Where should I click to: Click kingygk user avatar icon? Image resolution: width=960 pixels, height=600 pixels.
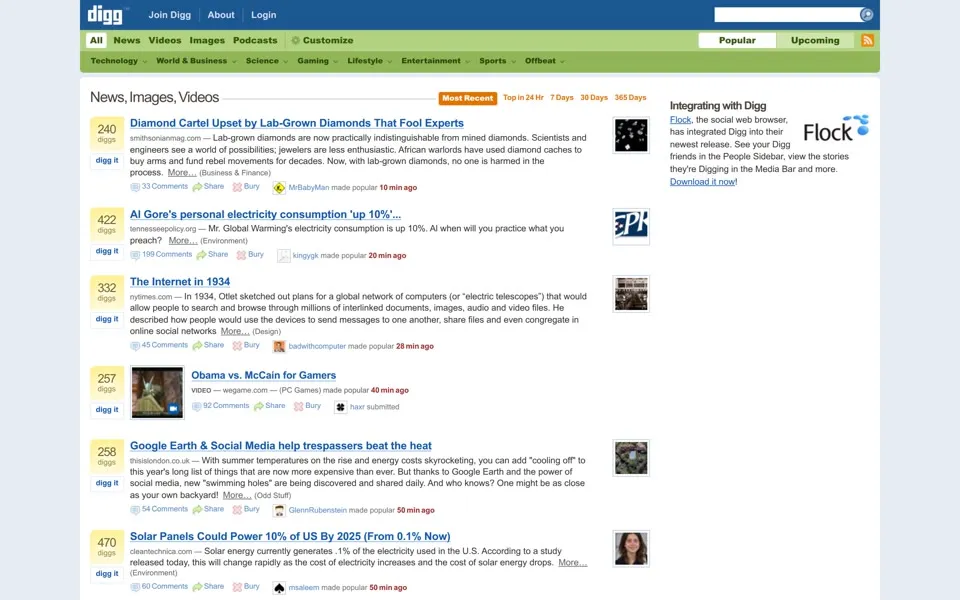(x=283, y=256)
